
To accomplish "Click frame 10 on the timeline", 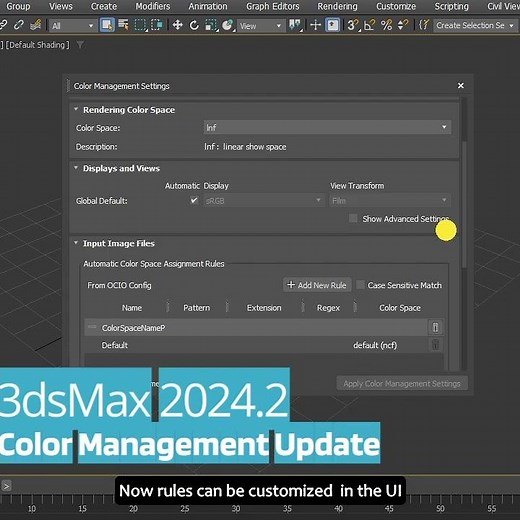I will click(x=31, y=509).
